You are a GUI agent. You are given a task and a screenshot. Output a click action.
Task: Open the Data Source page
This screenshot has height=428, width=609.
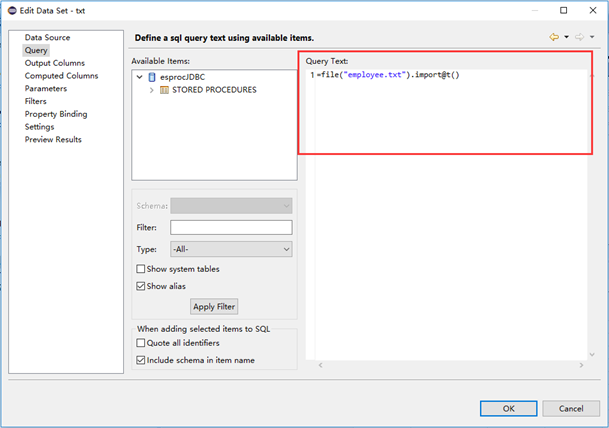pyautogui.click(x=47, y=37)
